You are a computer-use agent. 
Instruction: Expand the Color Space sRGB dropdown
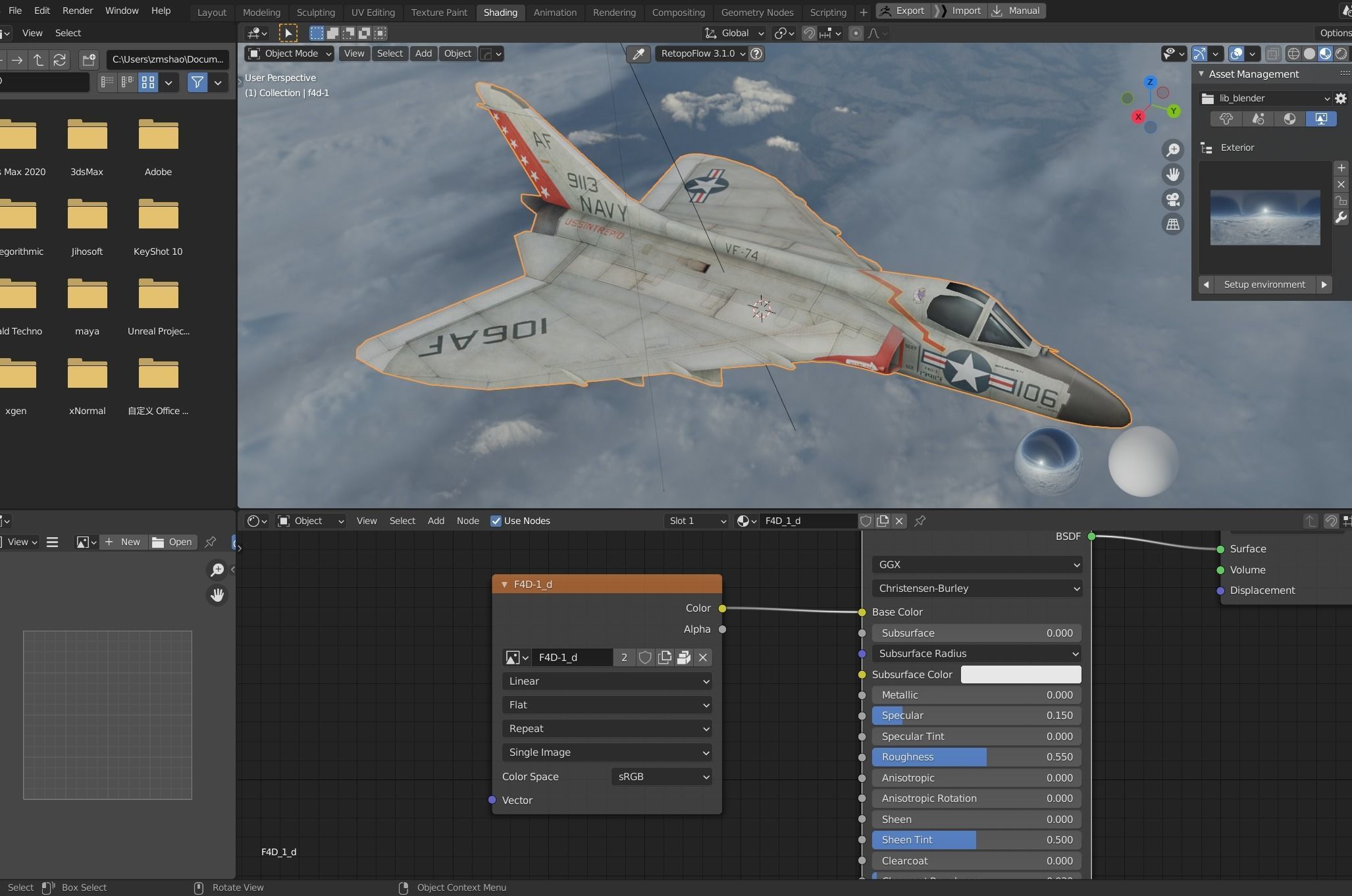point(662,777)
